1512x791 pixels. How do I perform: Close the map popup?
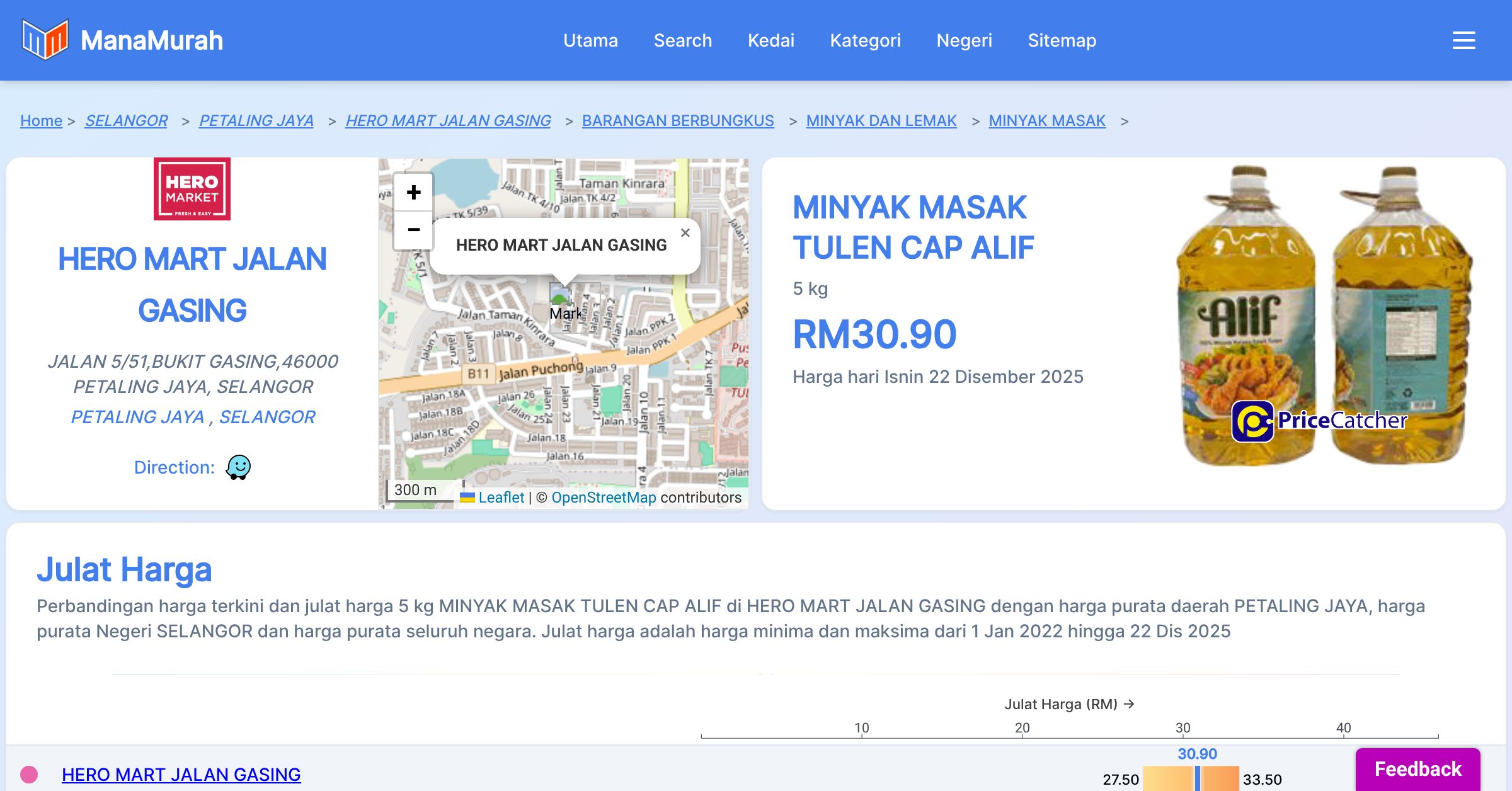[685, 233]
